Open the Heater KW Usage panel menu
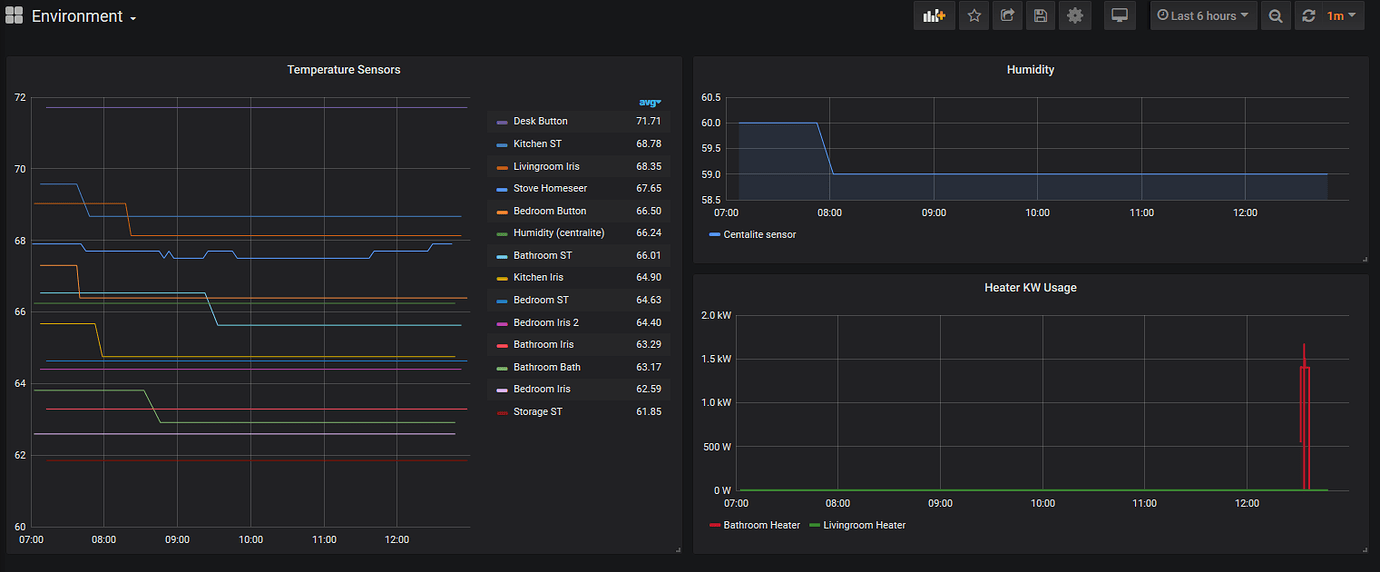 pyautogui.click(x=1030, y=288)
